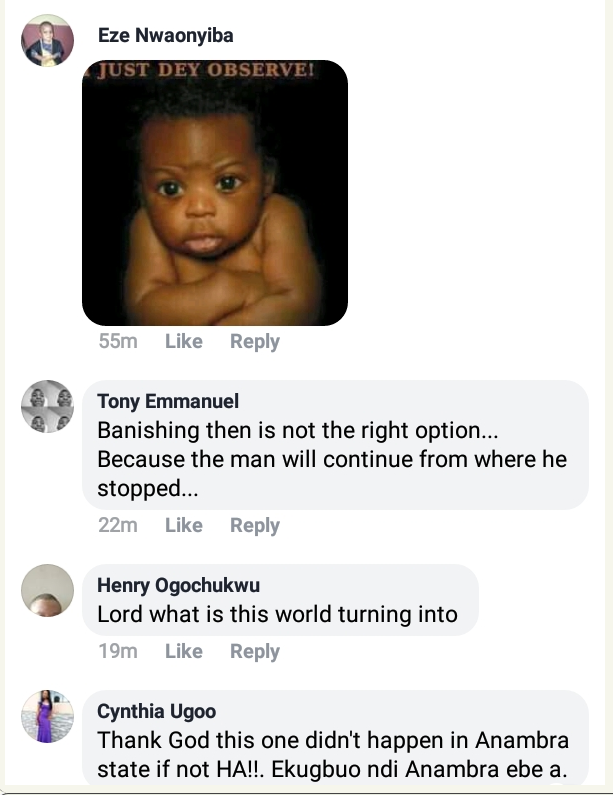The height and width of the screenshot is (795, 613).
Task: Open Cynthia Ugoo's avatar thumbnail
Action: point(47,716)
